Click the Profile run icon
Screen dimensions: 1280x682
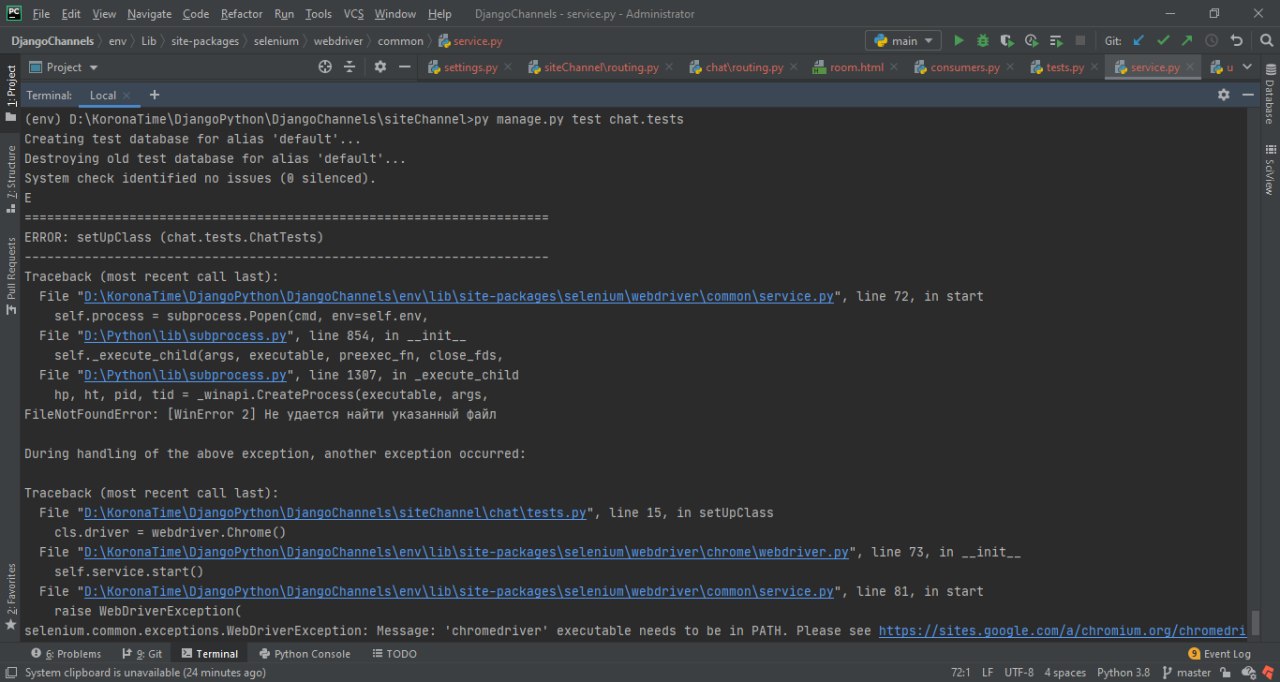1031,41
